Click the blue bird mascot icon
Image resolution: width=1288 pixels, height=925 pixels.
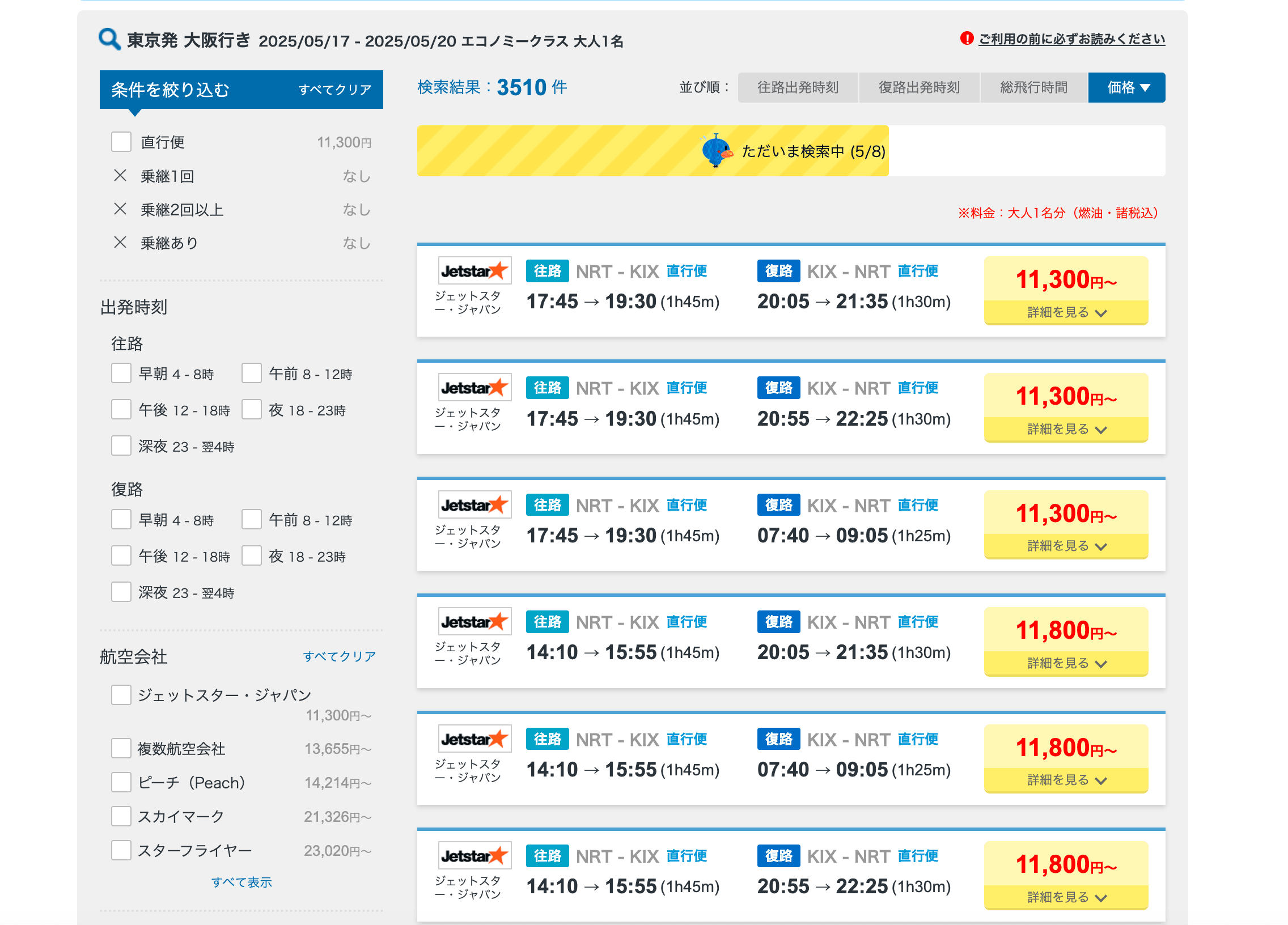click(715, 150)
